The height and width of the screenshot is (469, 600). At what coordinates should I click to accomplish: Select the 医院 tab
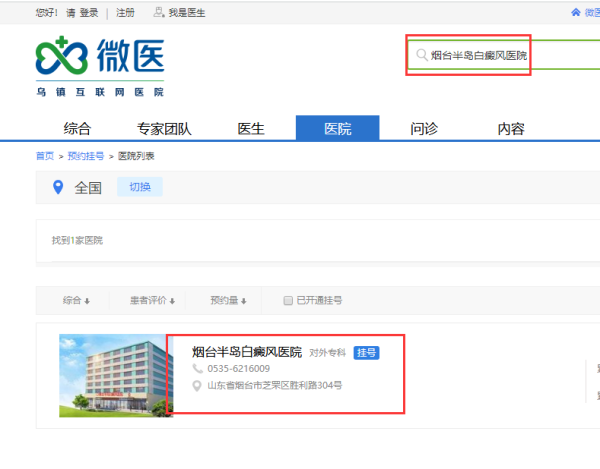click(338, 129)
